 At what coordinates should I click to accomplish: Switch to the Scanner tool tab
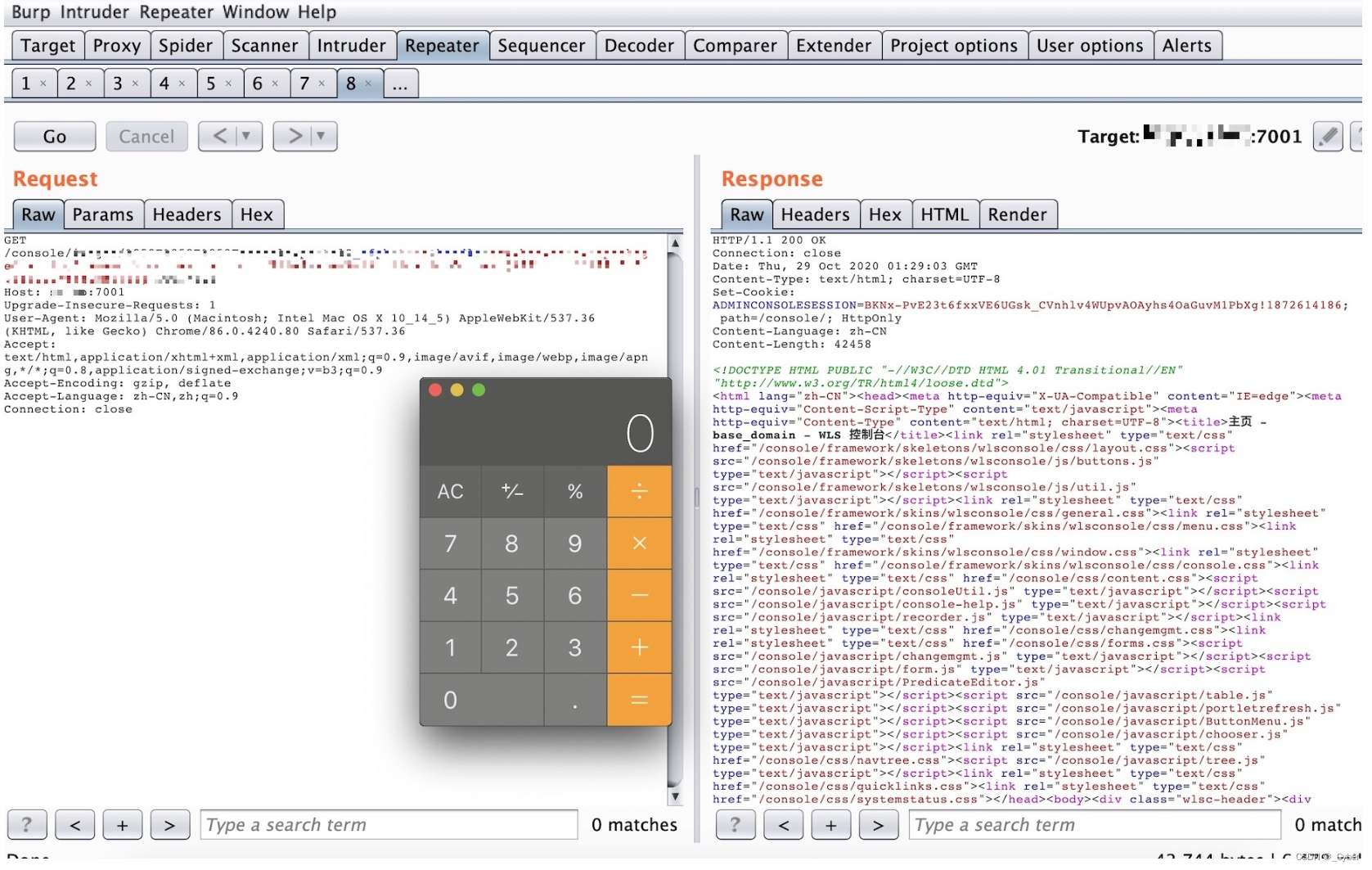point(267,46)
